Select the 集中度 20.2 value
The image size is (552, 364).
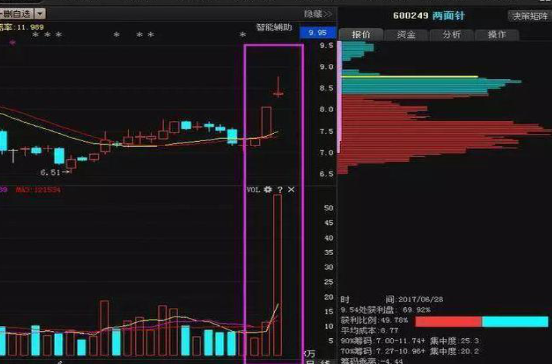pos(454,351)
